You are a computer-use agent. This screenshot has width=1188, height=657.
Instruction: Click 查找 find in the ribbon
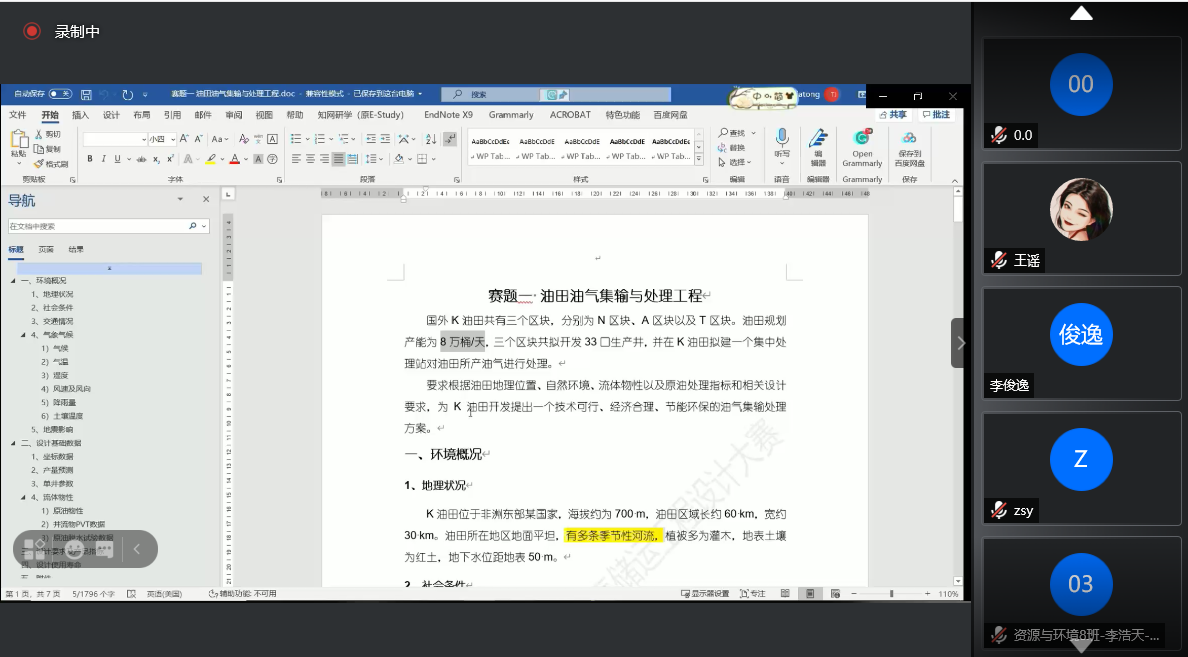click(x=733, y=133)
